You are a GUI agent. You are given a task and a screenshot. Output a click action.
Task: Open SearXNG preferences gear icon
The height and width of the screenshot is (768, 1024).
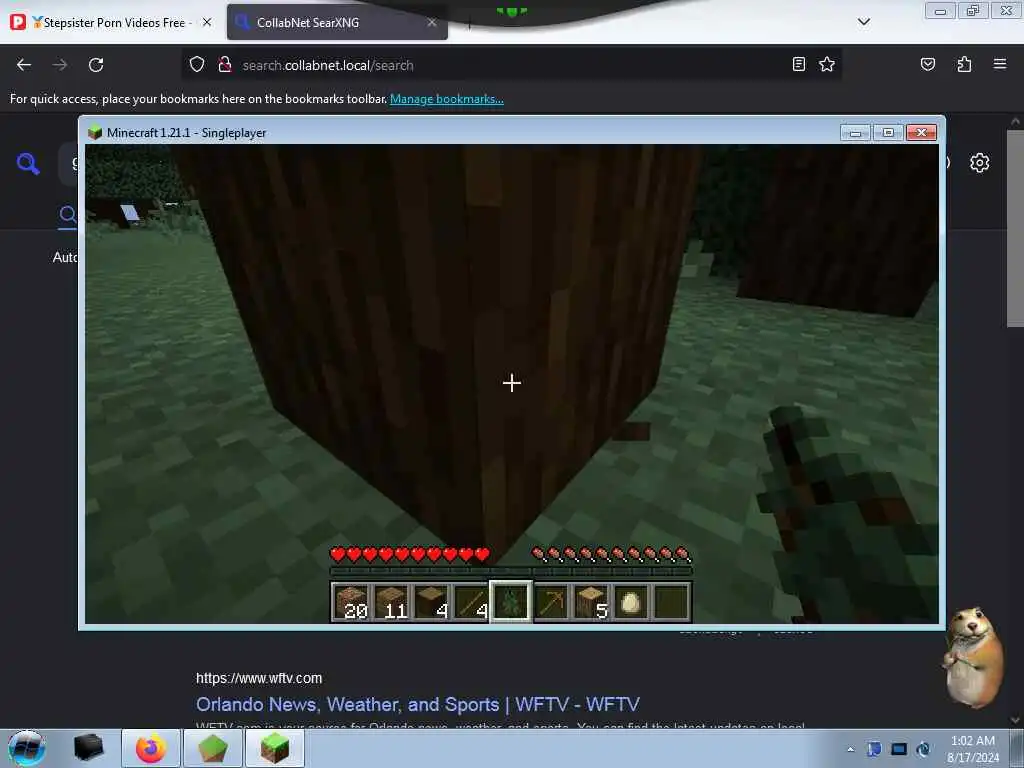[979, 163]
